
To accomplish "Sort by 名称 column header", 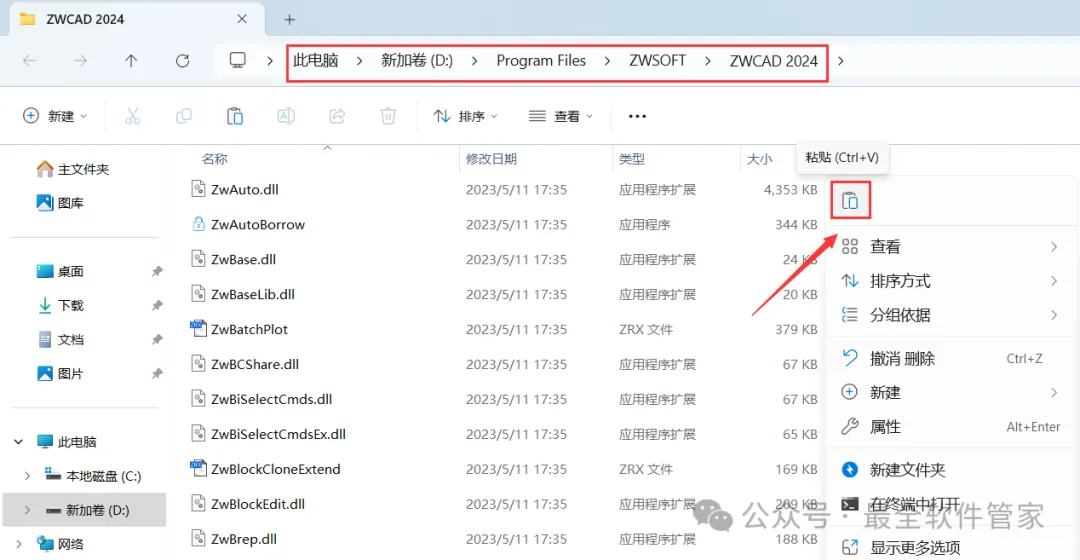I will (214, 159).
